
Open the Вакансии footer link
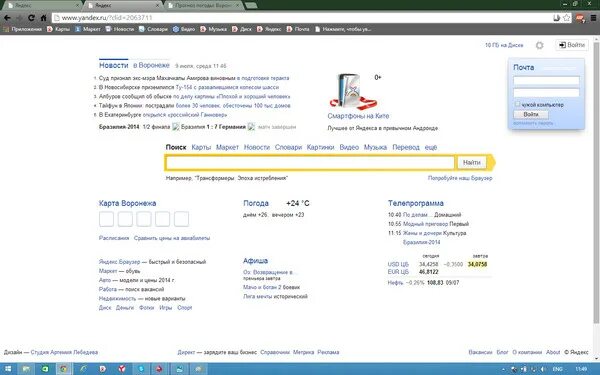coord(480,352)
